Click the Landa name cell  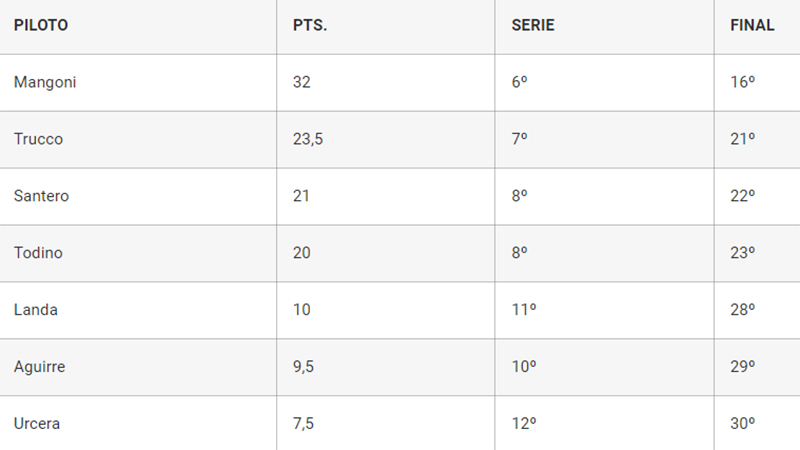pos(36,310)
